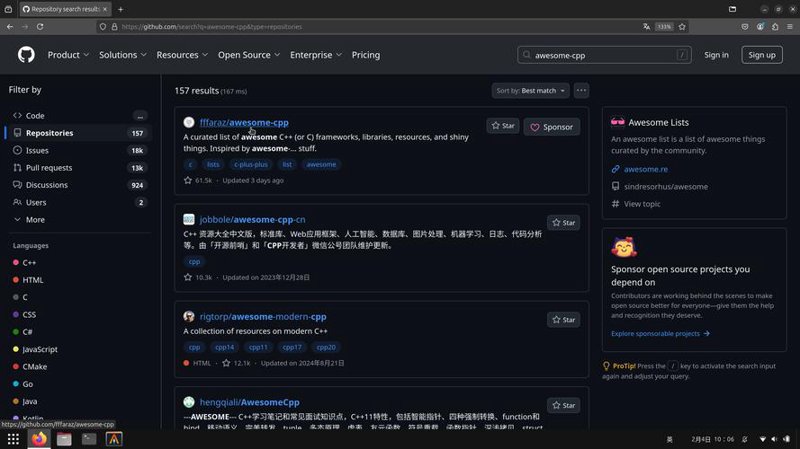The height and width of the screenshot is (449, 800).
Task: Select the cpp17 topic tag
Action: pos(292,347)
